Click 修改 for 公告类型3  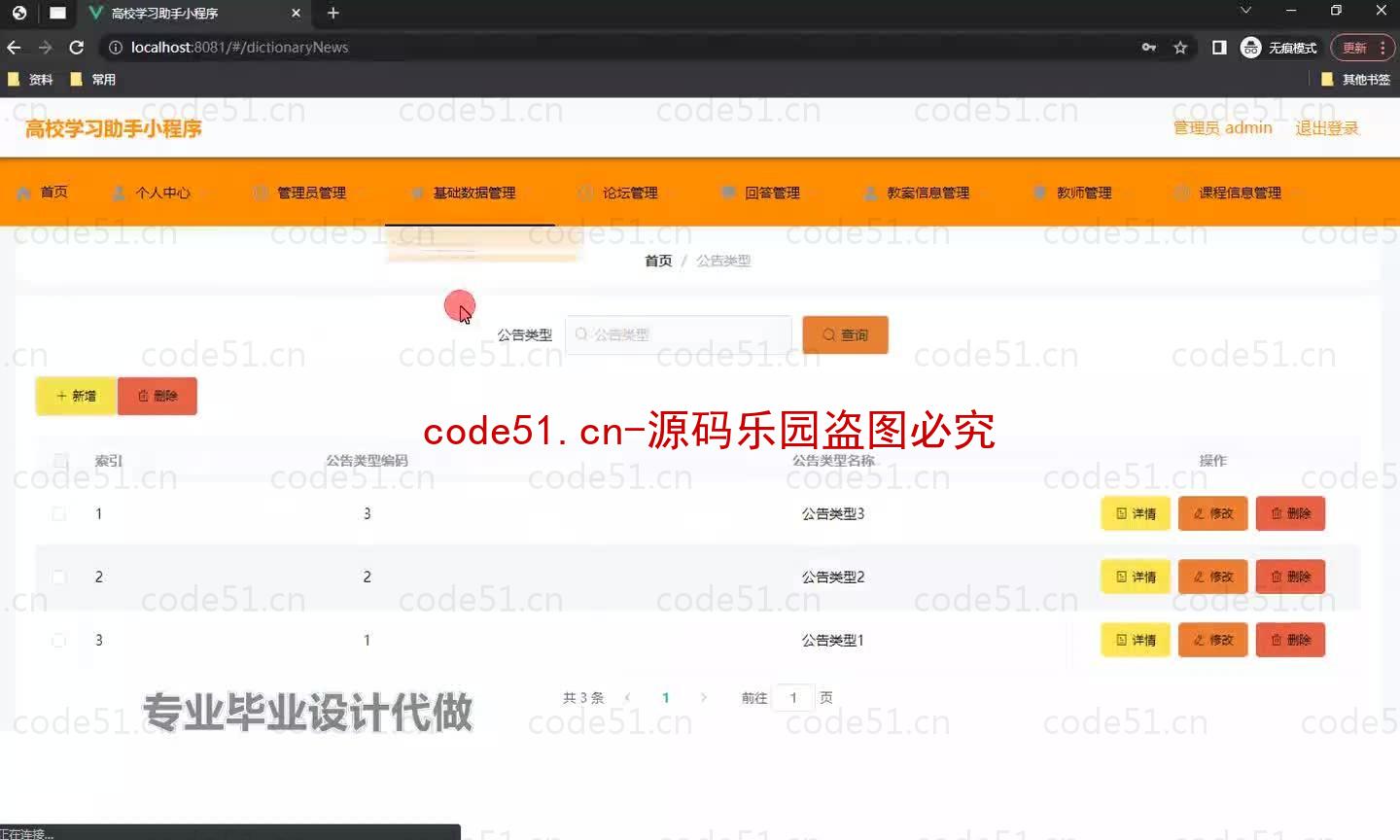1213,513
